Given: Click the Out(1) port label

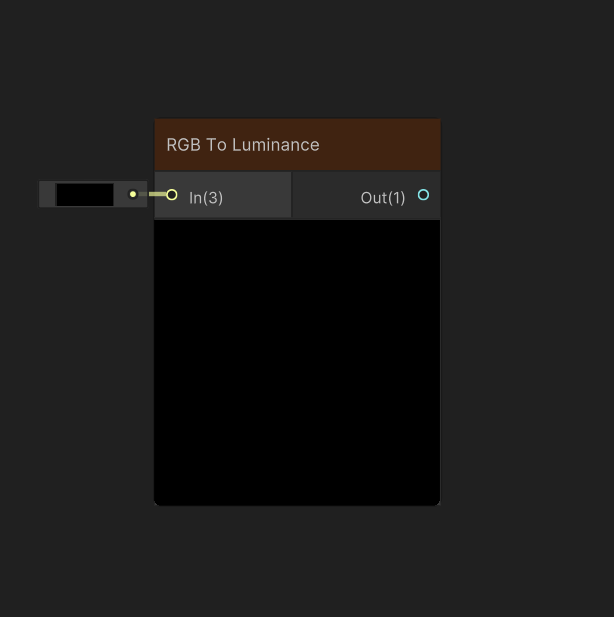Looking at the screenshot, I should point(383,198).
